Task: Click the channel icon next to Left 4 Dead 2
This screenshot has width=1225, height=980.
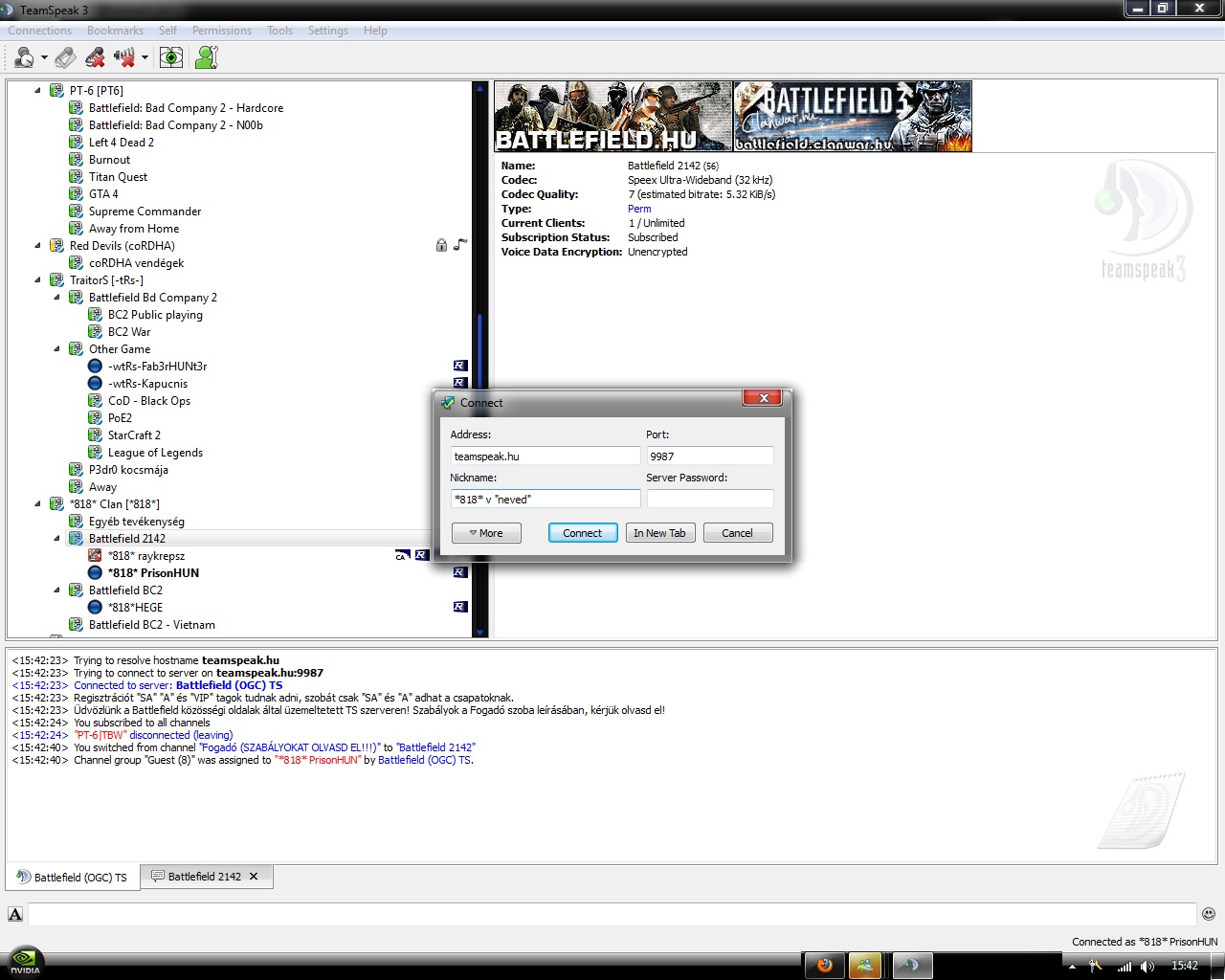Action: 76,143
